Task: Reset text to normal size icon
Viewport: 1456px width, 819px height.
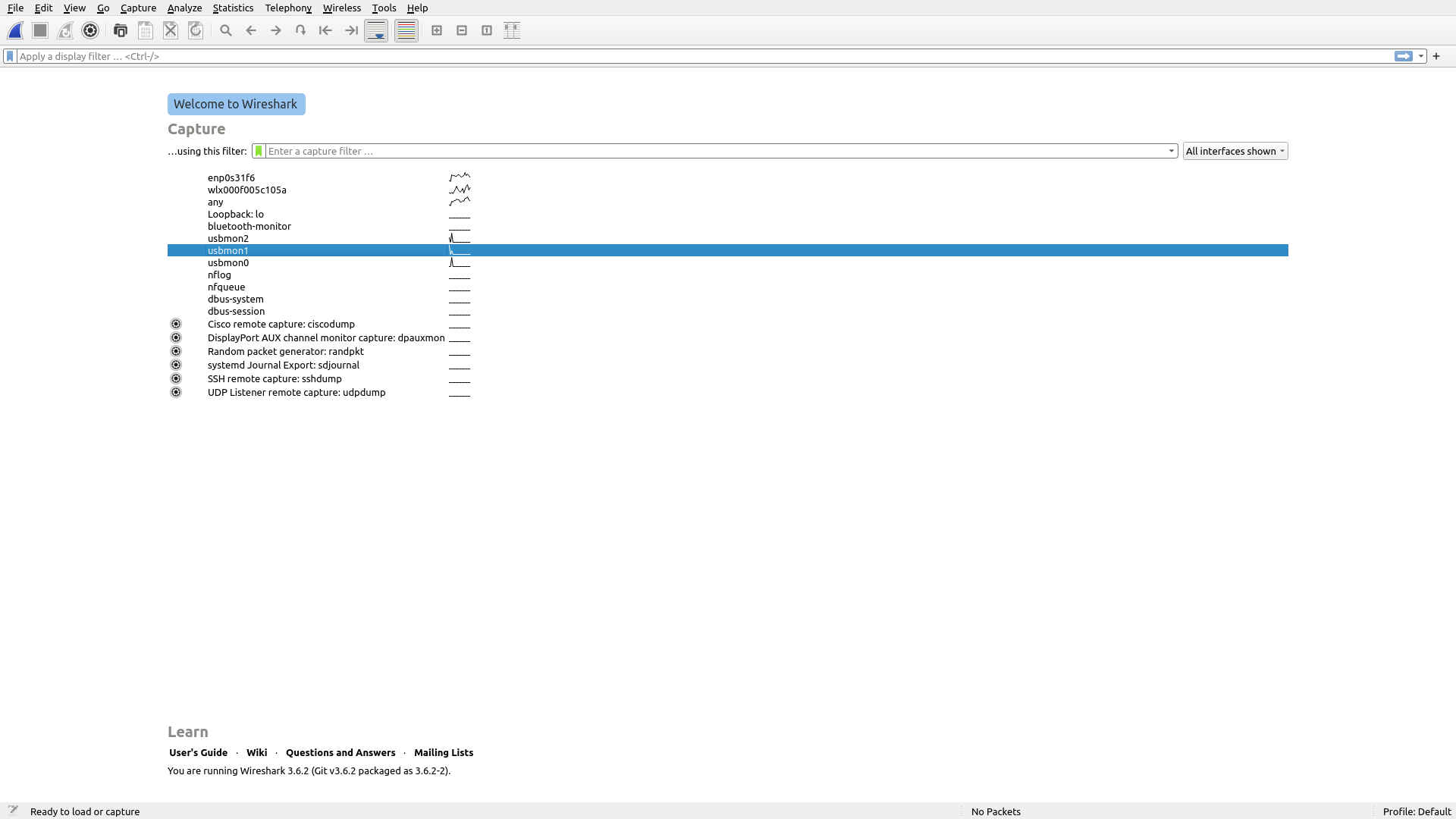Action: [x=487, y=30]
